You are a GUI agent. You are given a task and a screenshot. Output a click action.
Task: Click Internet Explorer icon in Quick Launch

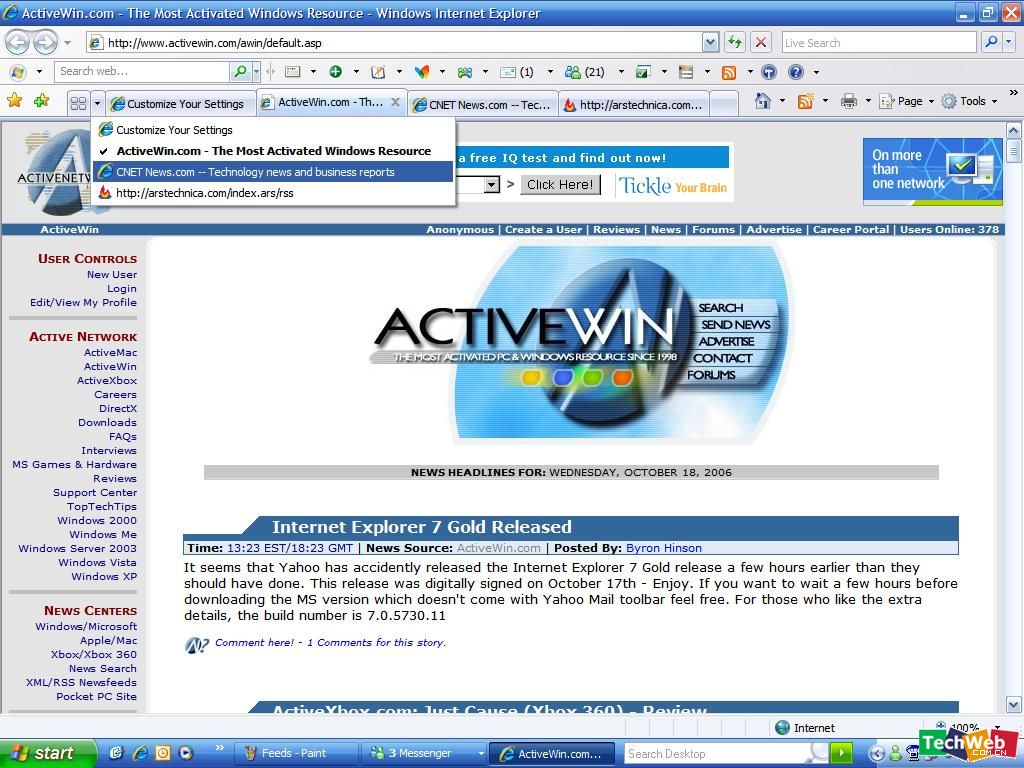[x=140, y=753]
